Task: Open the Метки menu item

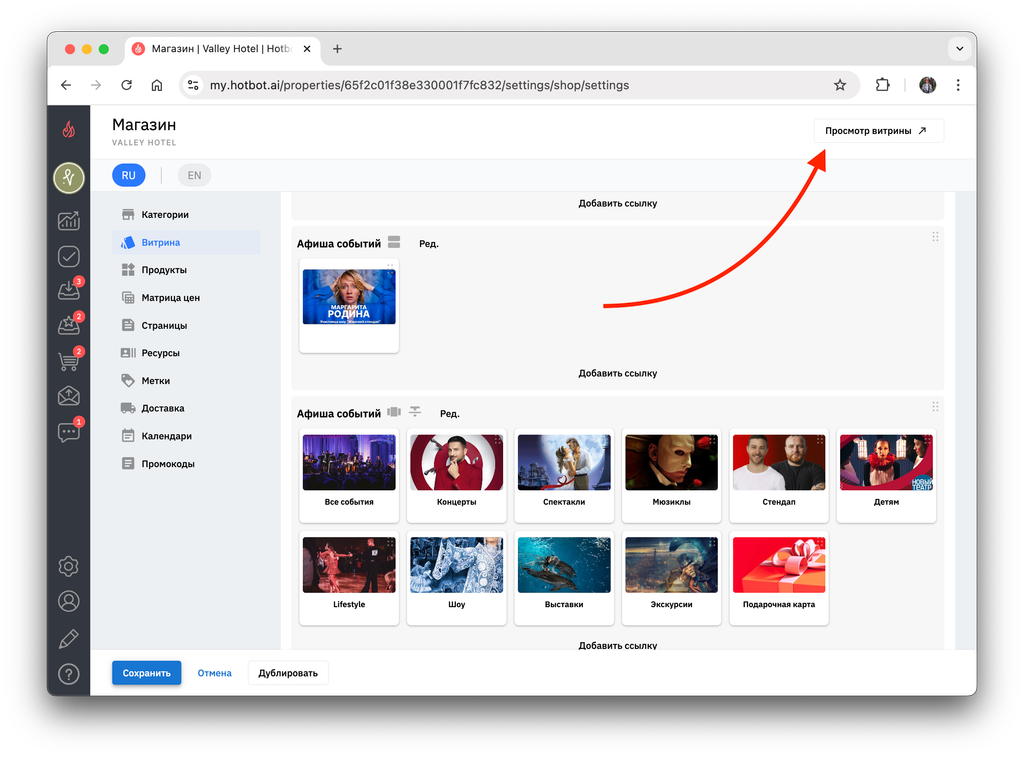Action: click(186, 381)
